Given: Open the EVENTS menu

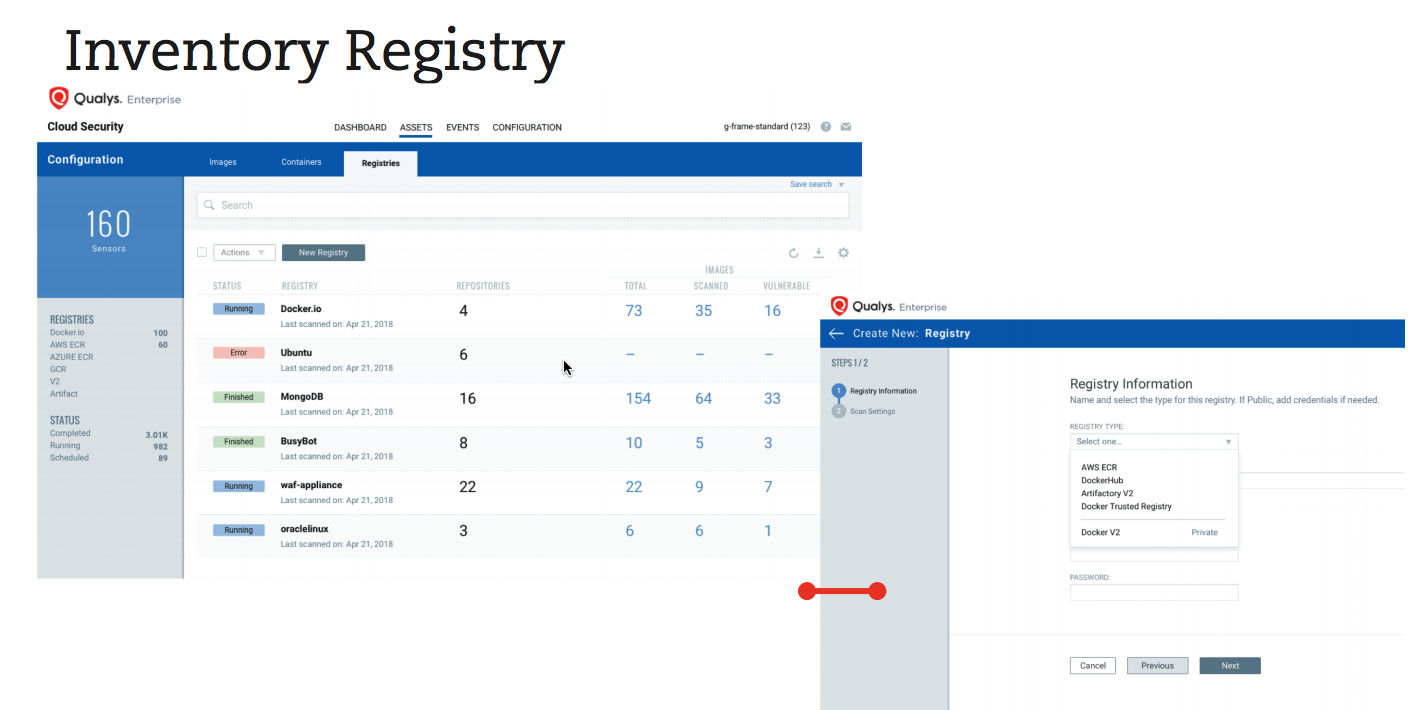Looking at the screenshot, I should [462, 127].
